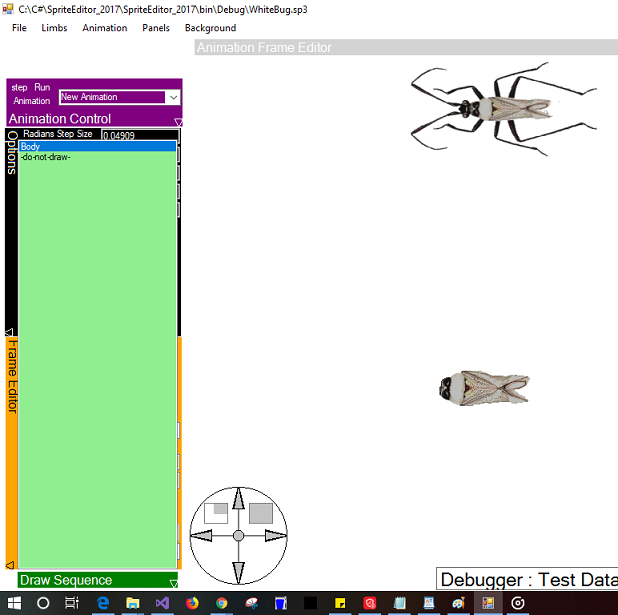Open Google Chrome from the taskbar
Image resolution: width=618 pixels, height=615 pixels.
pos(222,603)
